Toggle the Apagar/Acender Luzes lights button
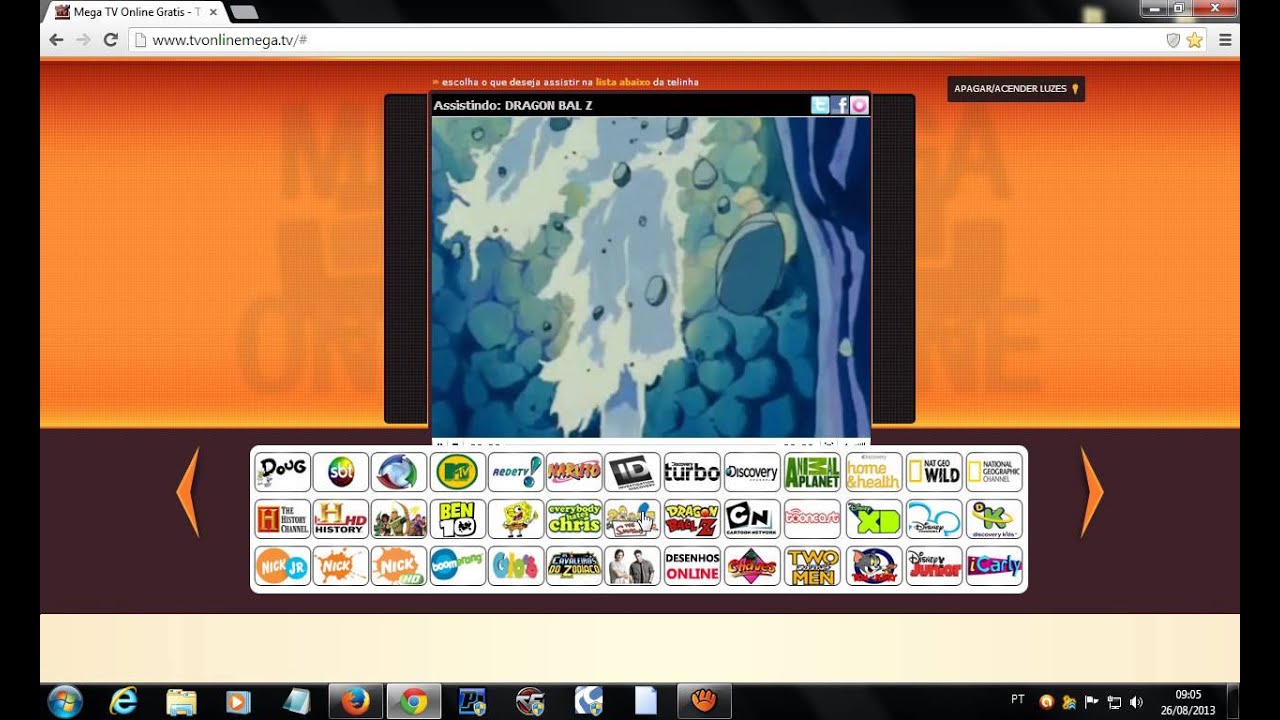1280x720 pixels. (x=1016, y=89)
